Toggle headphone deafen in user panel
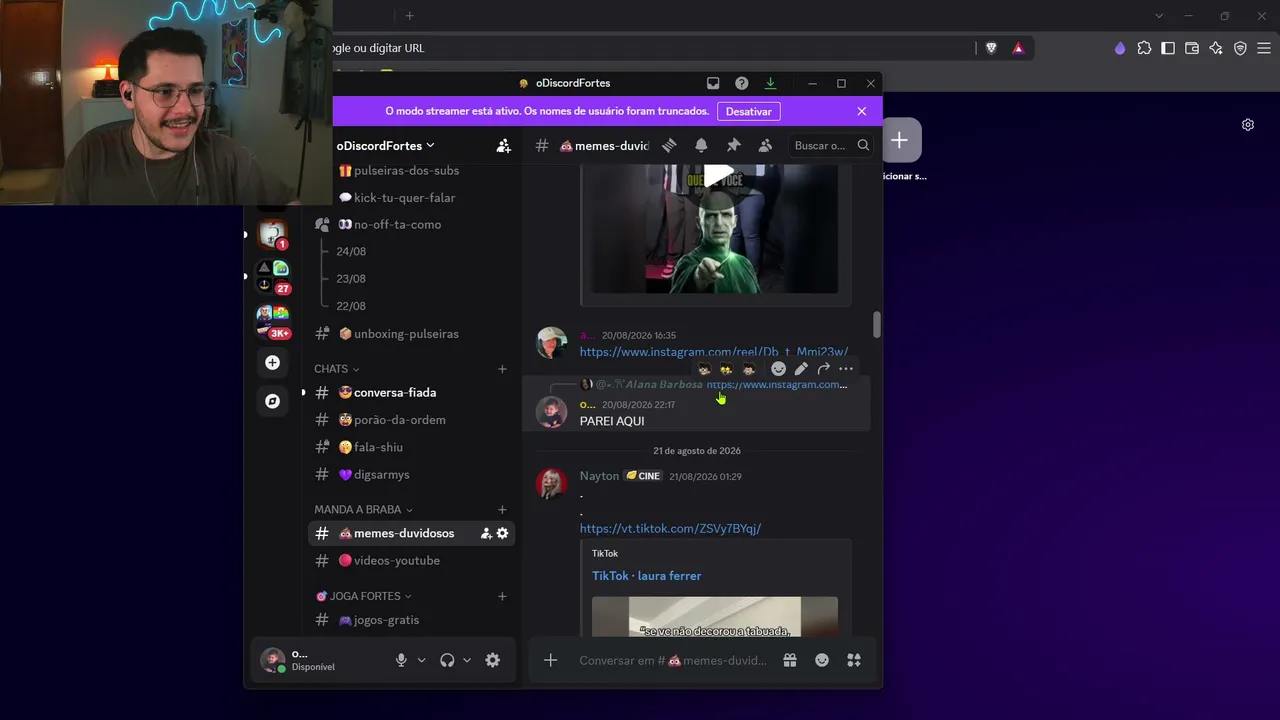Screen dimensions: 1280x720 (x=447, y=660)
